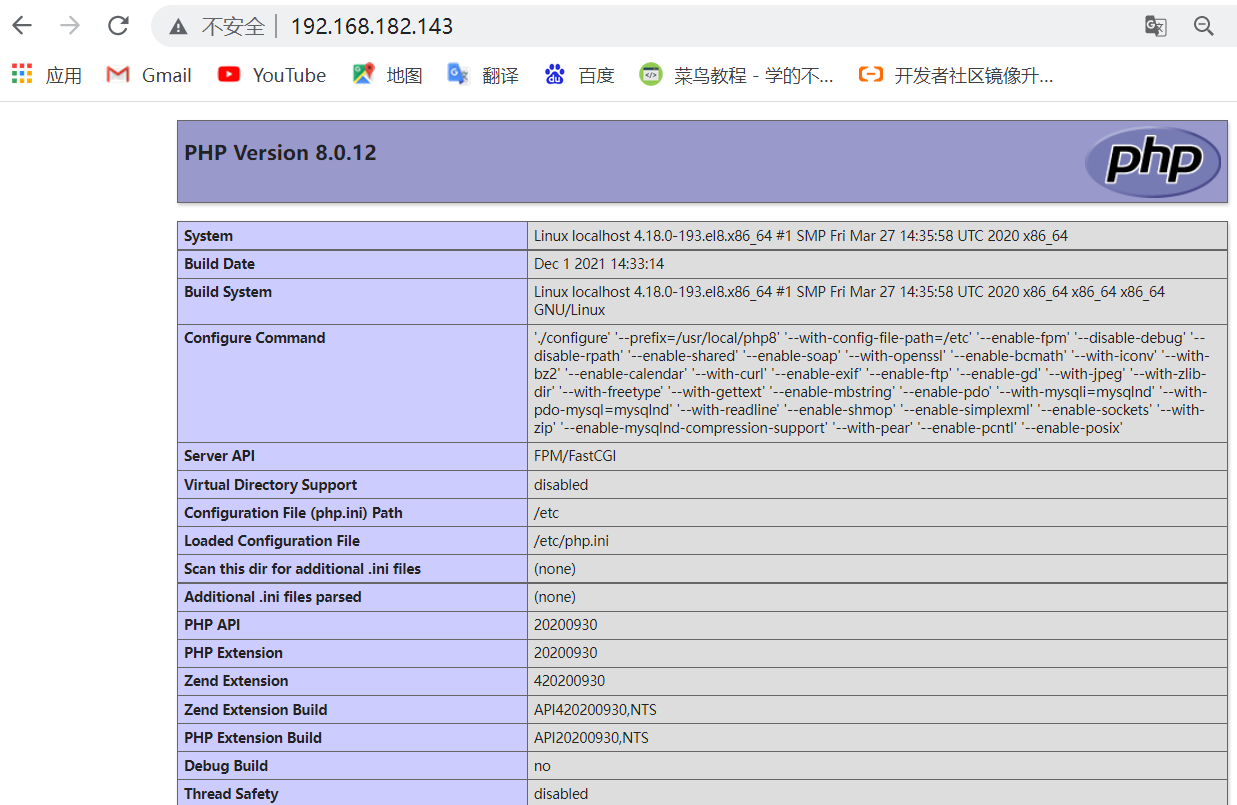Screen dimensions: 1237x805
Task: Click the PHP Version 8.0.12 heading
Action: point(280,153)
